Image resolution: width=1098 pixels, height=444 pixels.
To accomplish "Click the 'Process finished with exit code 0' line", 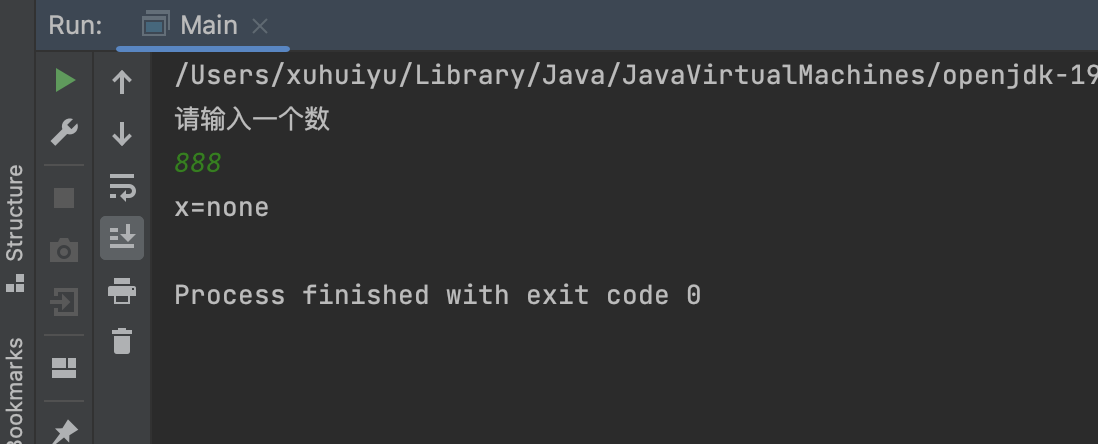I will point(437,295).
